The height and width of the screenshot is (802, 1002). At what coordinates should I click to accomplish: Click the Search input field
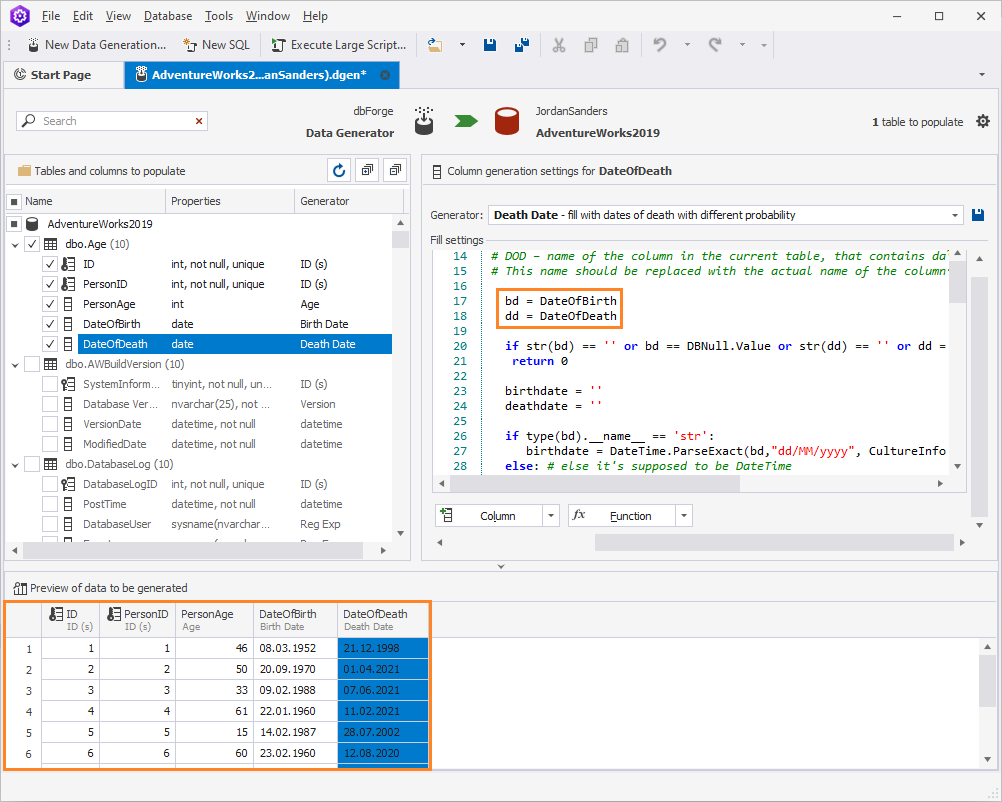coord(112,121)
